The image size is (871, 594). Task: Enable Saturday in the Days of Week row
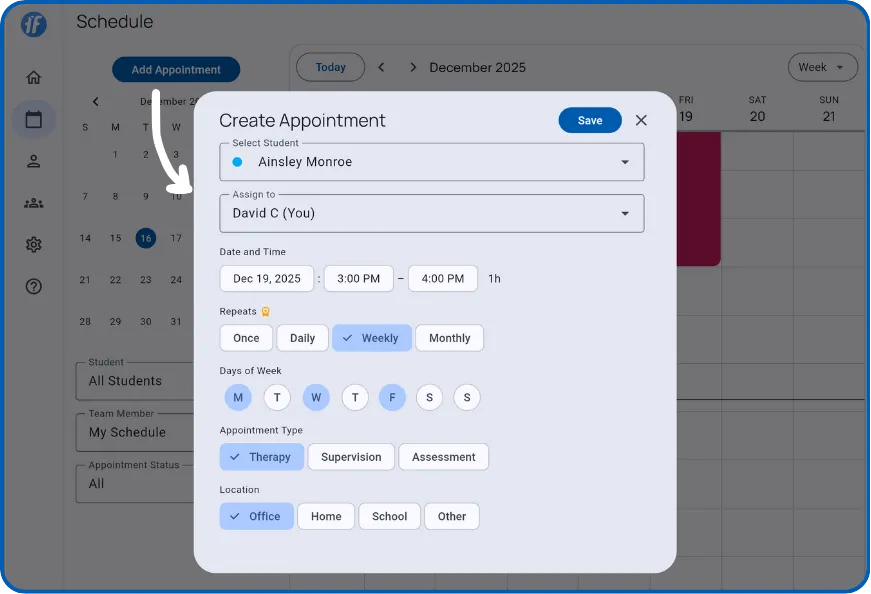[x=429, y=397]
